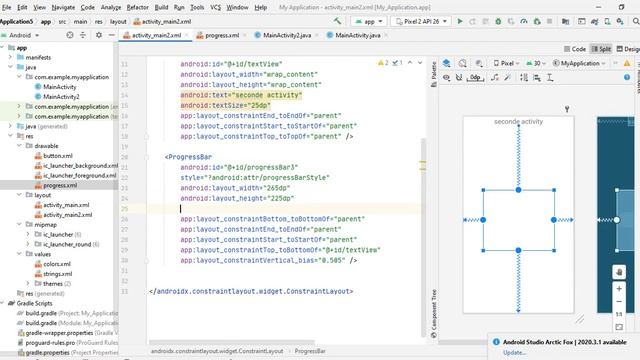Click the Clear All Constraints icon

(x=495, y=77)
